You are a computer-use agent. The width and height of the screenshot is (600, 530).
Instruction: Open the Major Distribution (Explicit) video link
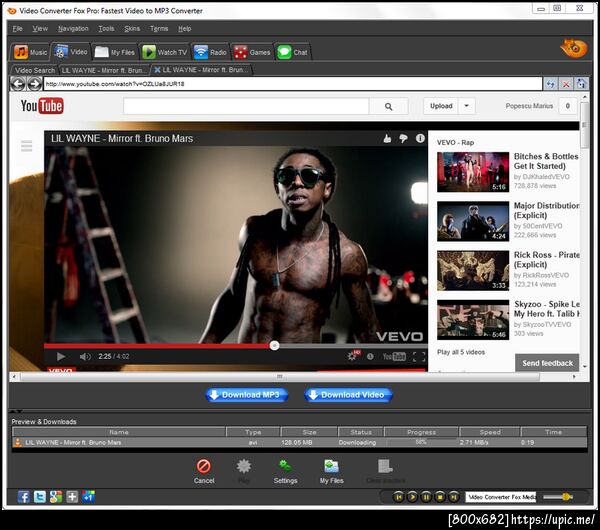[546, 210]
